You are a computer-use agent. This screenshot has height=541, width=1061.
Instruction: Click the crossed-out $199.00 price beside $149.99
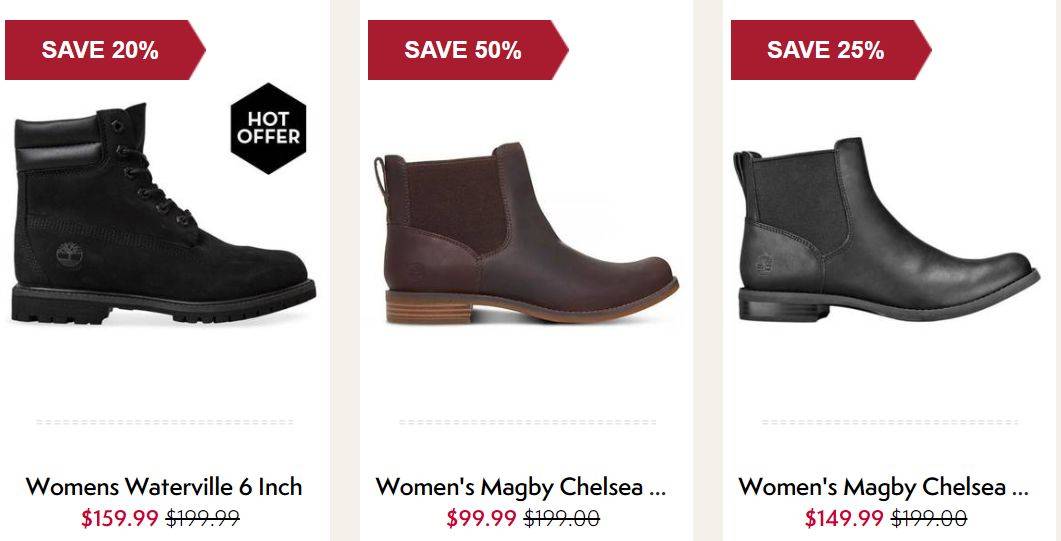point(929,518)
